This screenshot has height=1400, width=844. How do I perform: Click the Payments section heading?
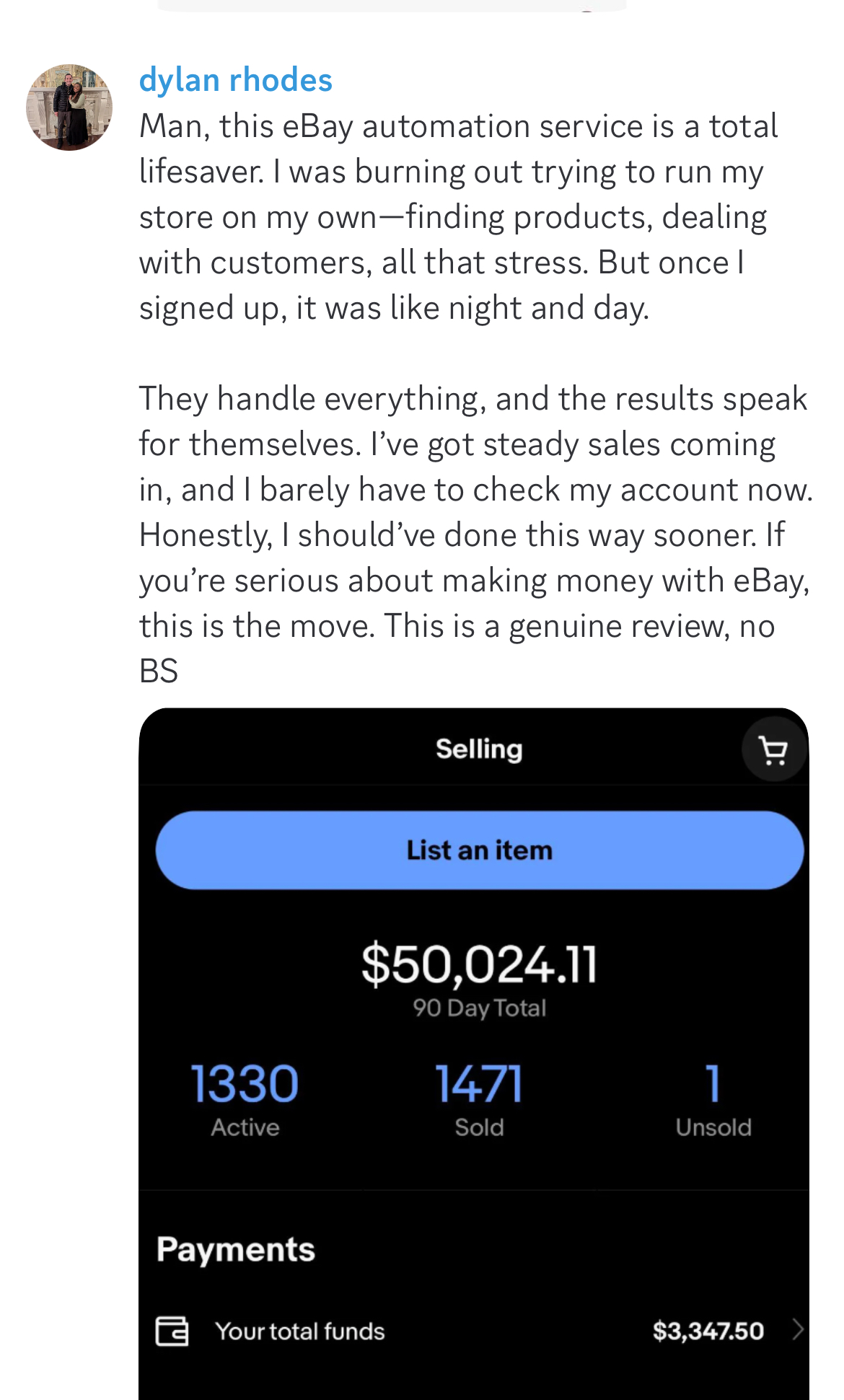[236, 1249]
